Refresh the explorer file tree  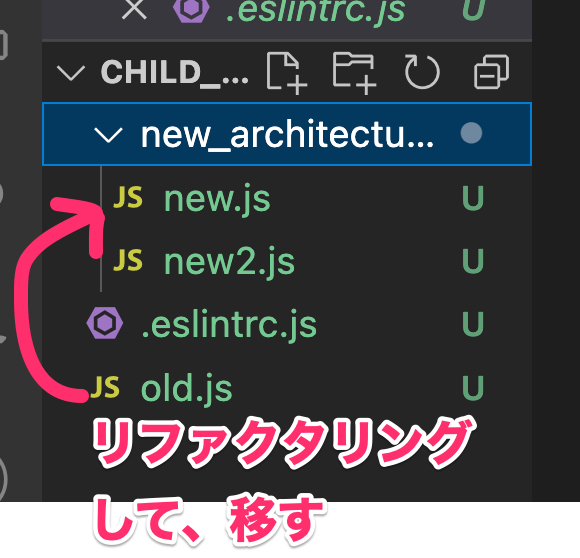pos(422,72)
